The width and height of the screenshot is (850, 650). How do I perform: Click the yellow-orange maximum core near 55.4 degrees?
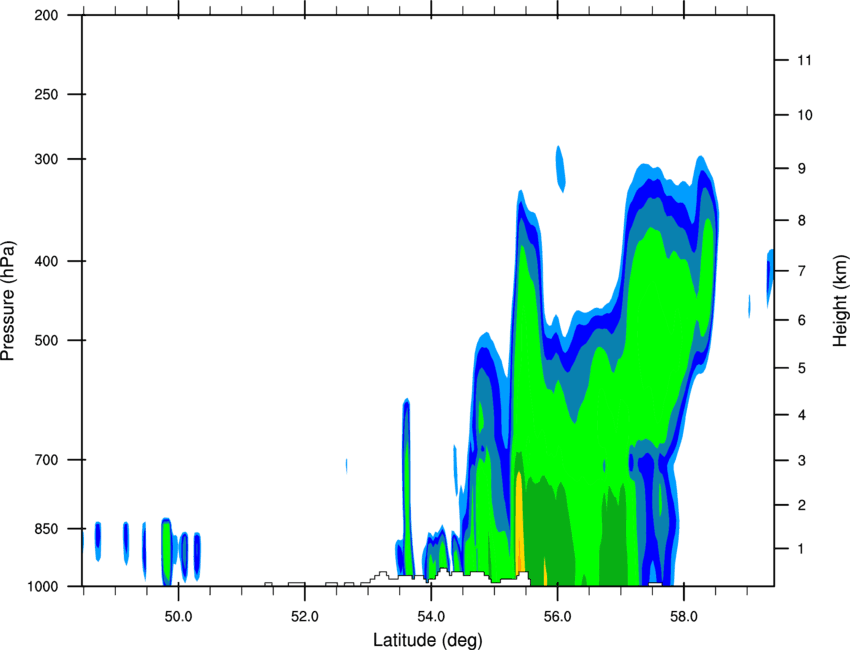[x=519, y=522]
